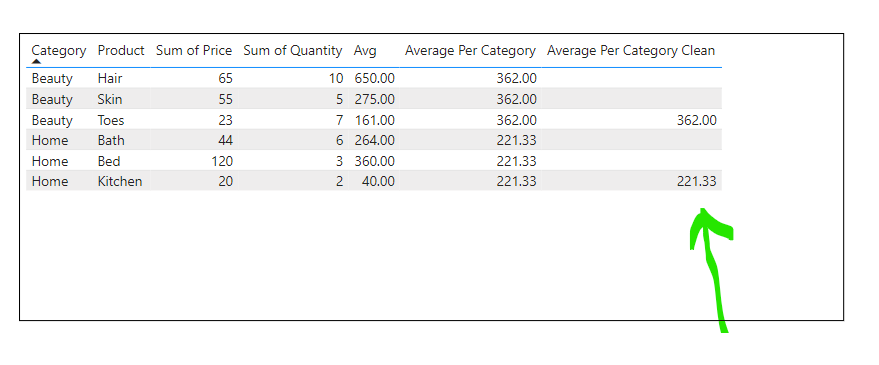This screenshot has height=365, width=879.
Task: Select the Hair product cell
Action: [x=110, y=78]
